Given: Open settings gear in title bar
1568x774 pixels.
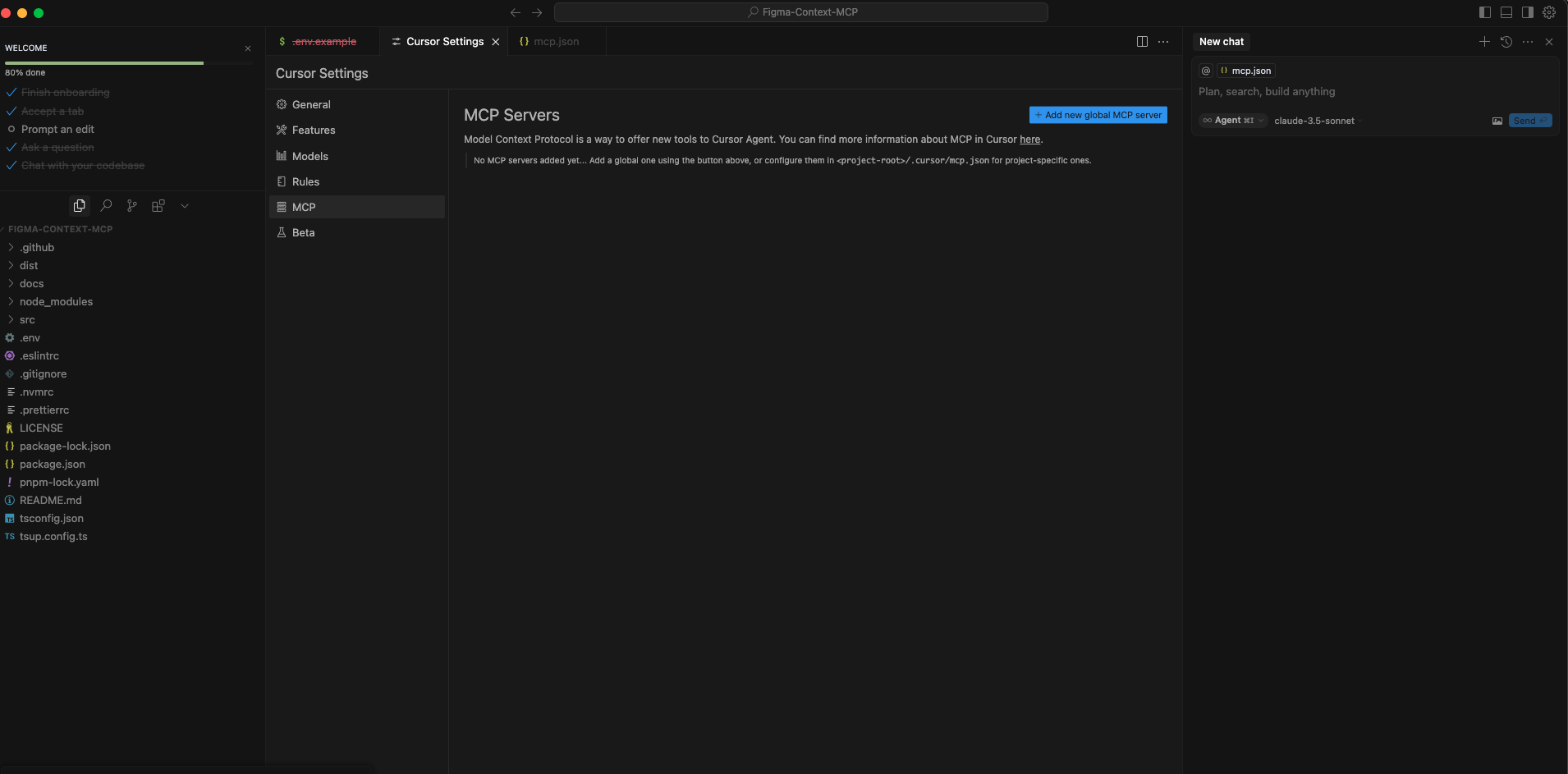Looking at the screenshot, I should click(x=1549, y=12).
